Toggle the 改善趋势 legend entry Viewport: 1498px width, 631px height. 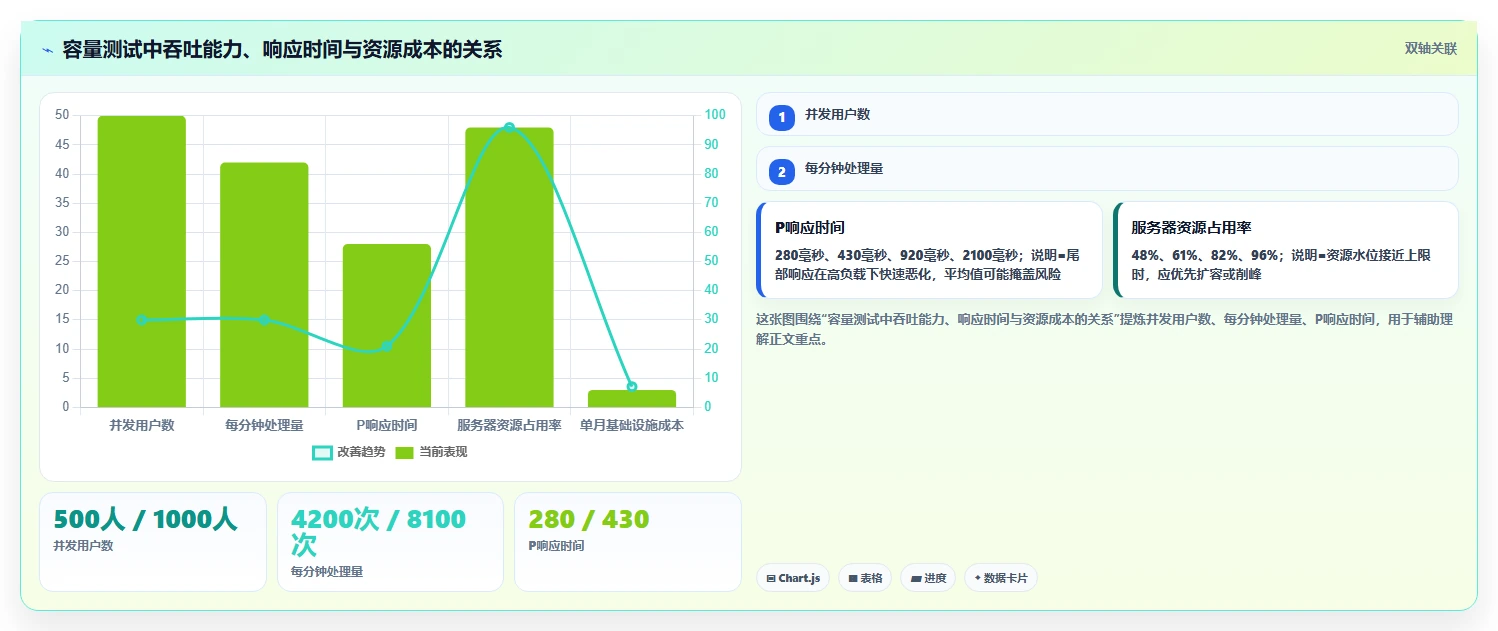tap(349, 452)
